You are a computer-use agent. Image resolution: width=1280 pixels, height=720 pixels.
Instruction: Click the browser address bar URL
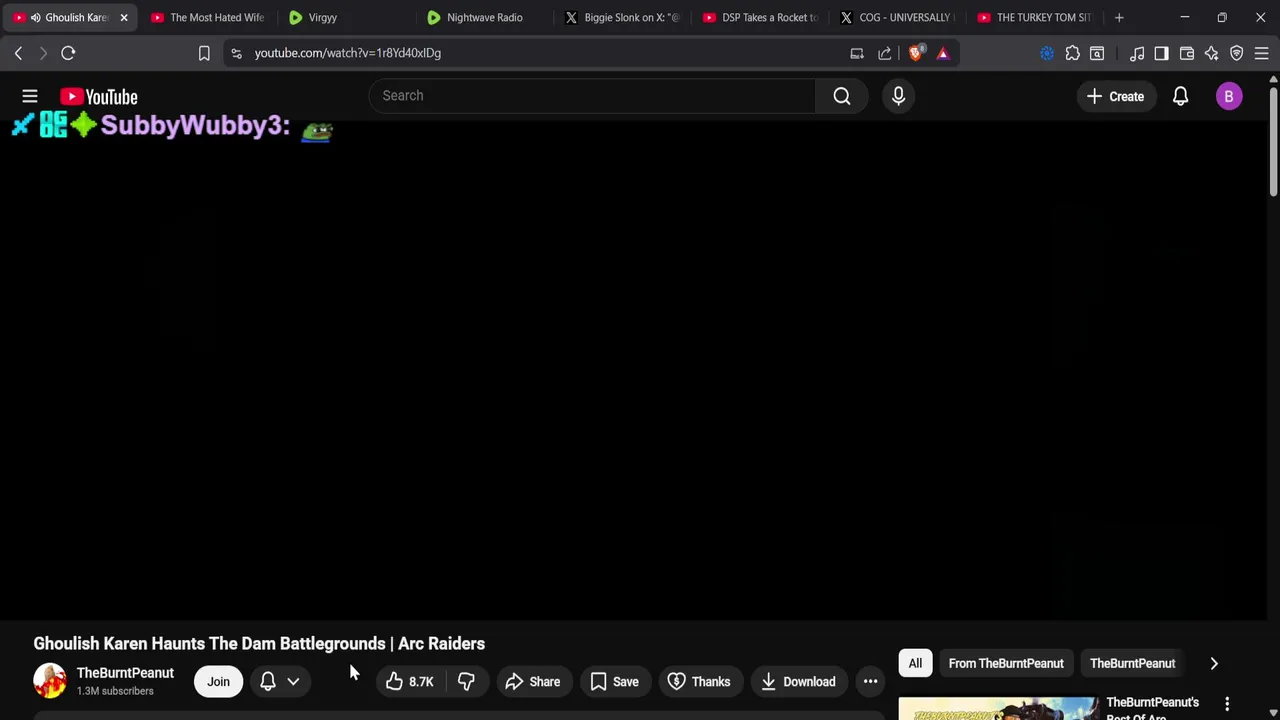pos(347,53)
